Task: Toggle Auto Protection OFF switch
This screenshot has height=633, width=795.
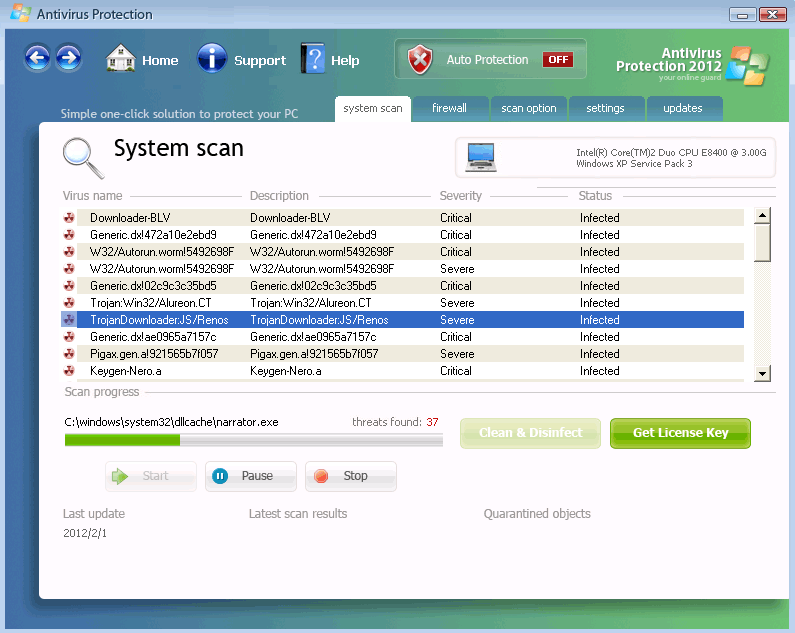Action: coord(557,60)
